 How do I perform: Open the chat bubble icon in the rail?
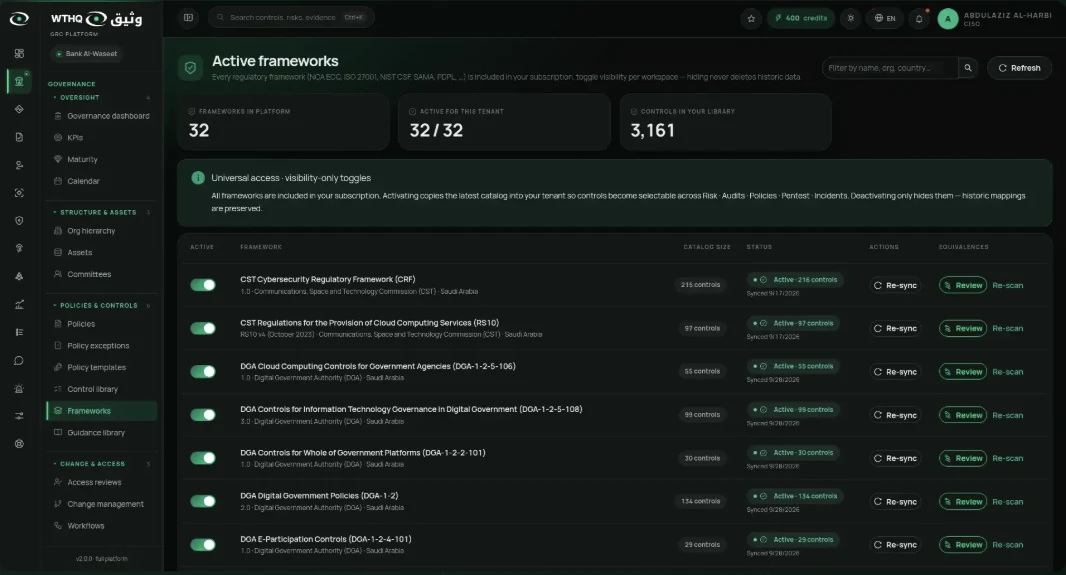19,360
